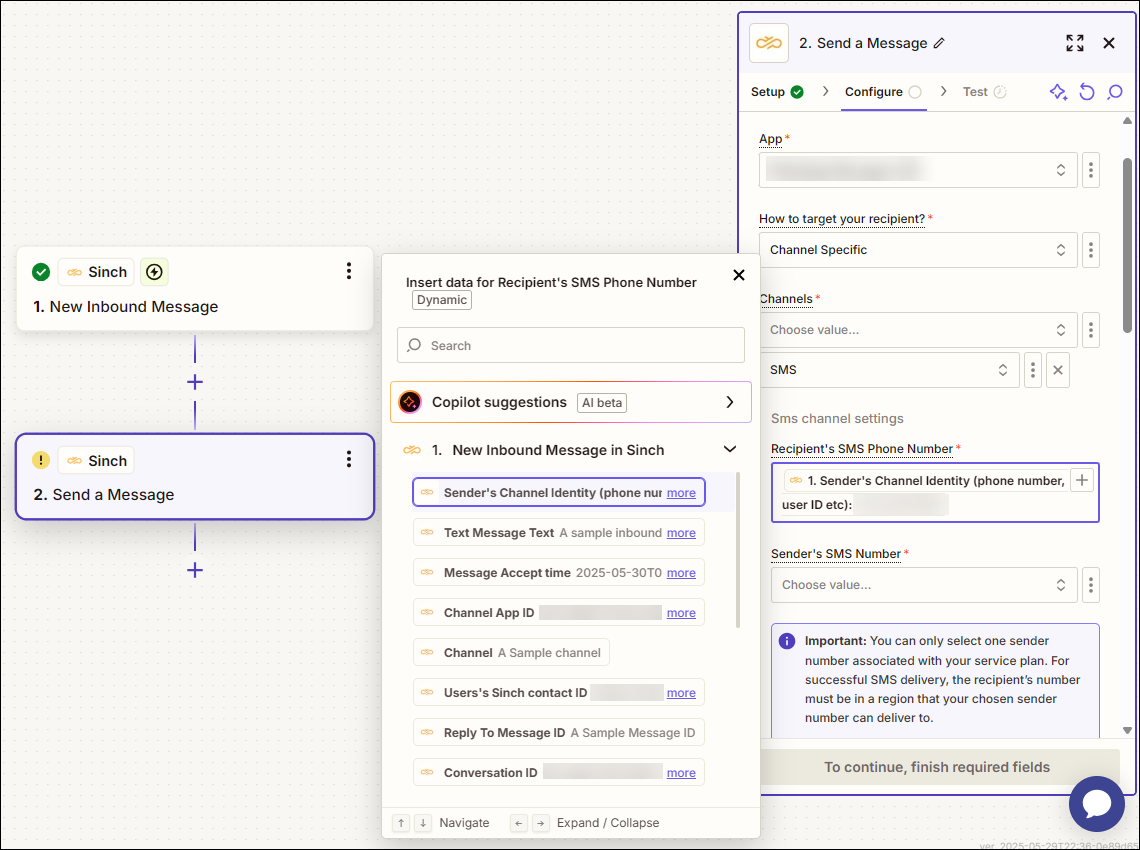Click the circled plus icon on New Inbound Message

pyautogui.click(x=154, y=271)
